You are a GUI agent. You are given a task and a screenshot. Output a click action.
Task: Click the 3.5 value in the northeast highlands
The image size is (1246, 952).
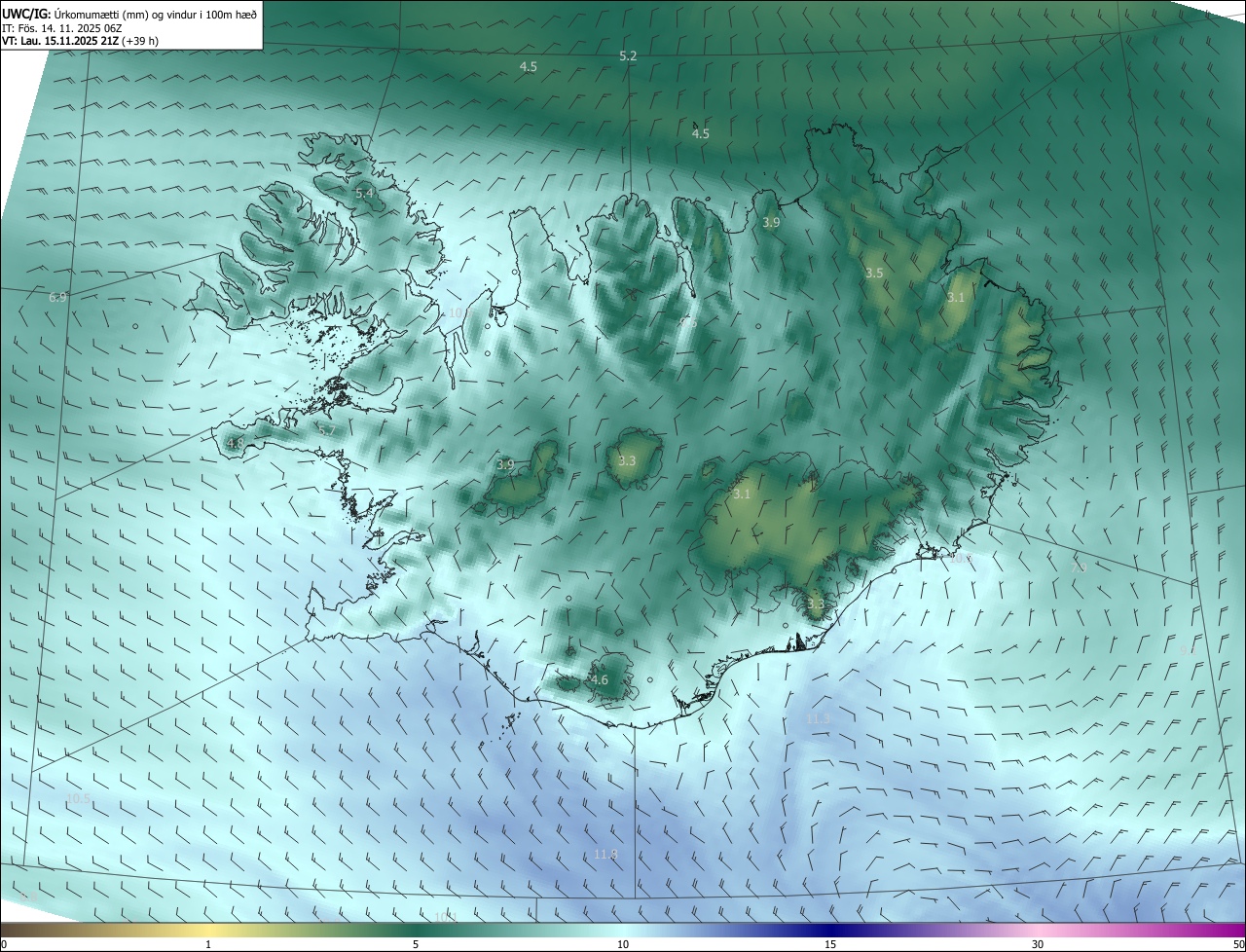pyautogui.click(x=874, y=274)
